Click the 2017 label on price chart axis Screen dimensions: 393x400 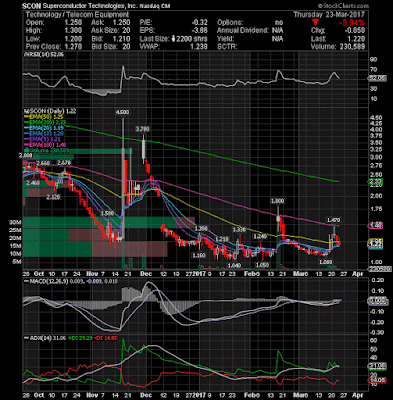pos(200,274)
